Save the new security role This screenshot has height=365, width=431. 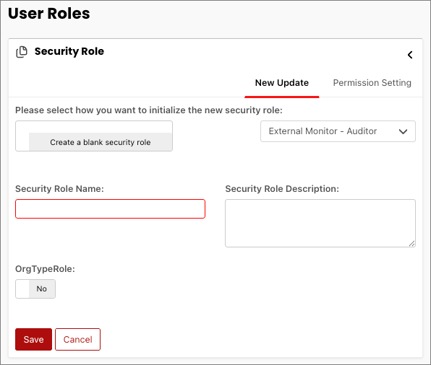click(x=33, y=339)
